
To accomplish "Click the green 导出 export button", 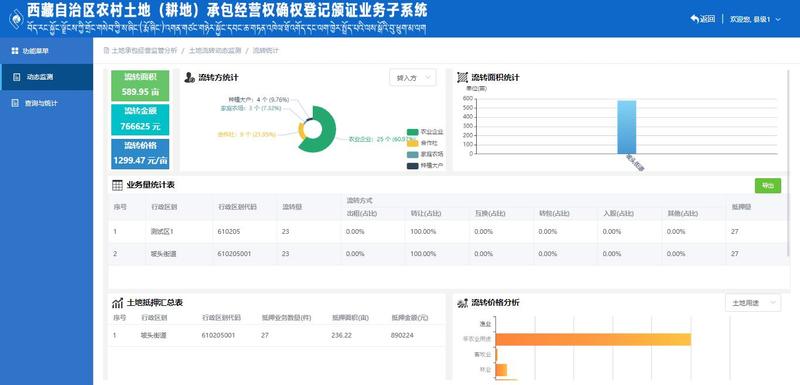I will click(x=767, y=186).
